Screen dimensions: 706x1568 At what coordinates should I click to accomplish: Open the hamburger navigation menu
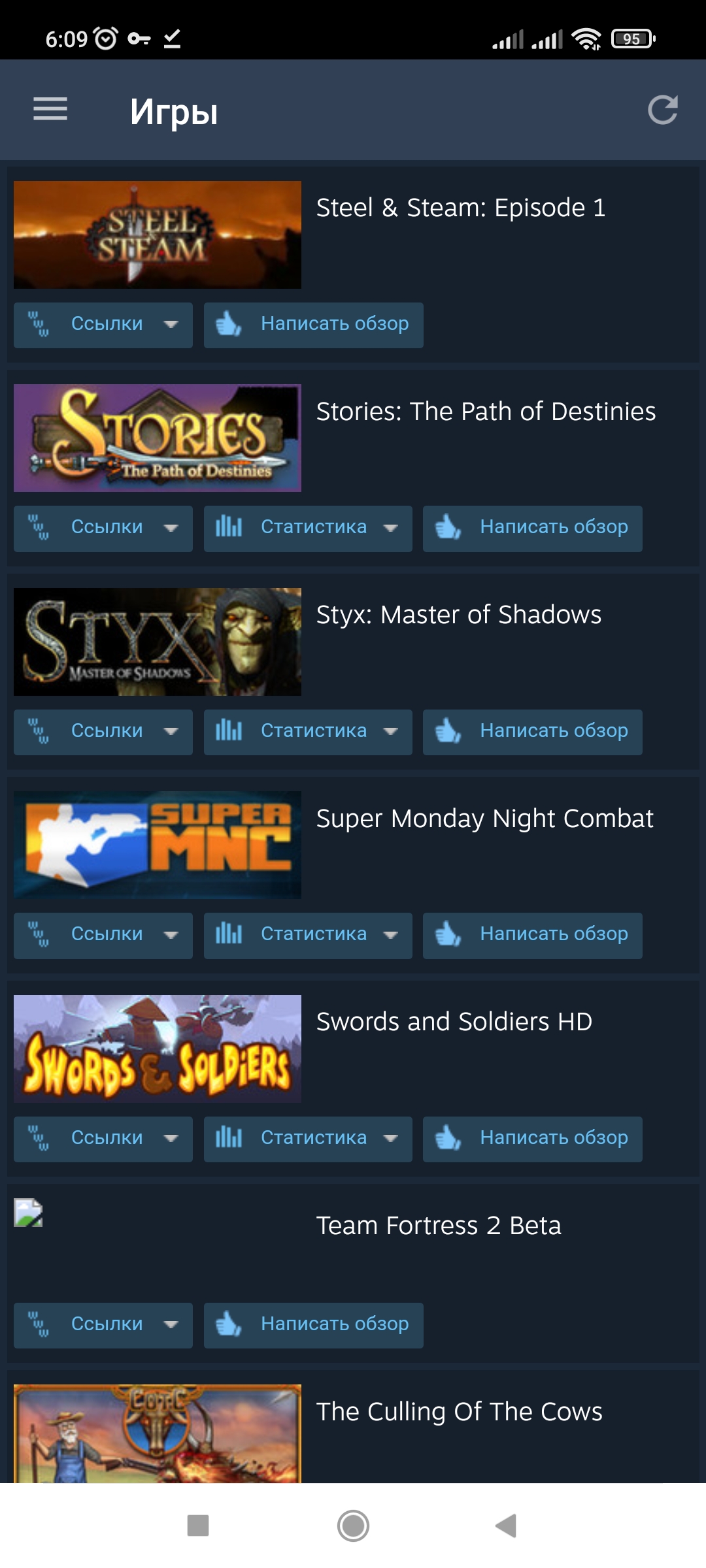[50, 109]
